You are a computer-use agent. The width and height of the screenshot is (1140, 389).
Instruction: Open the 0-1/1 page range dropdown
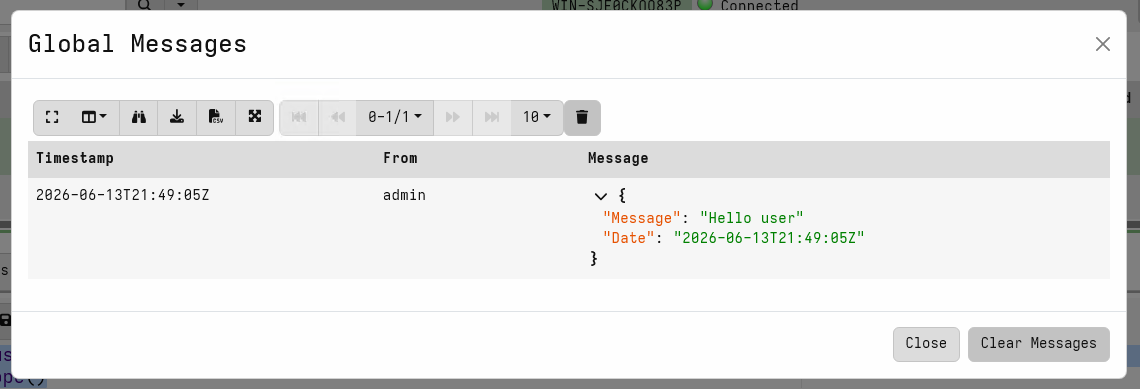click(x=395, y=117)
